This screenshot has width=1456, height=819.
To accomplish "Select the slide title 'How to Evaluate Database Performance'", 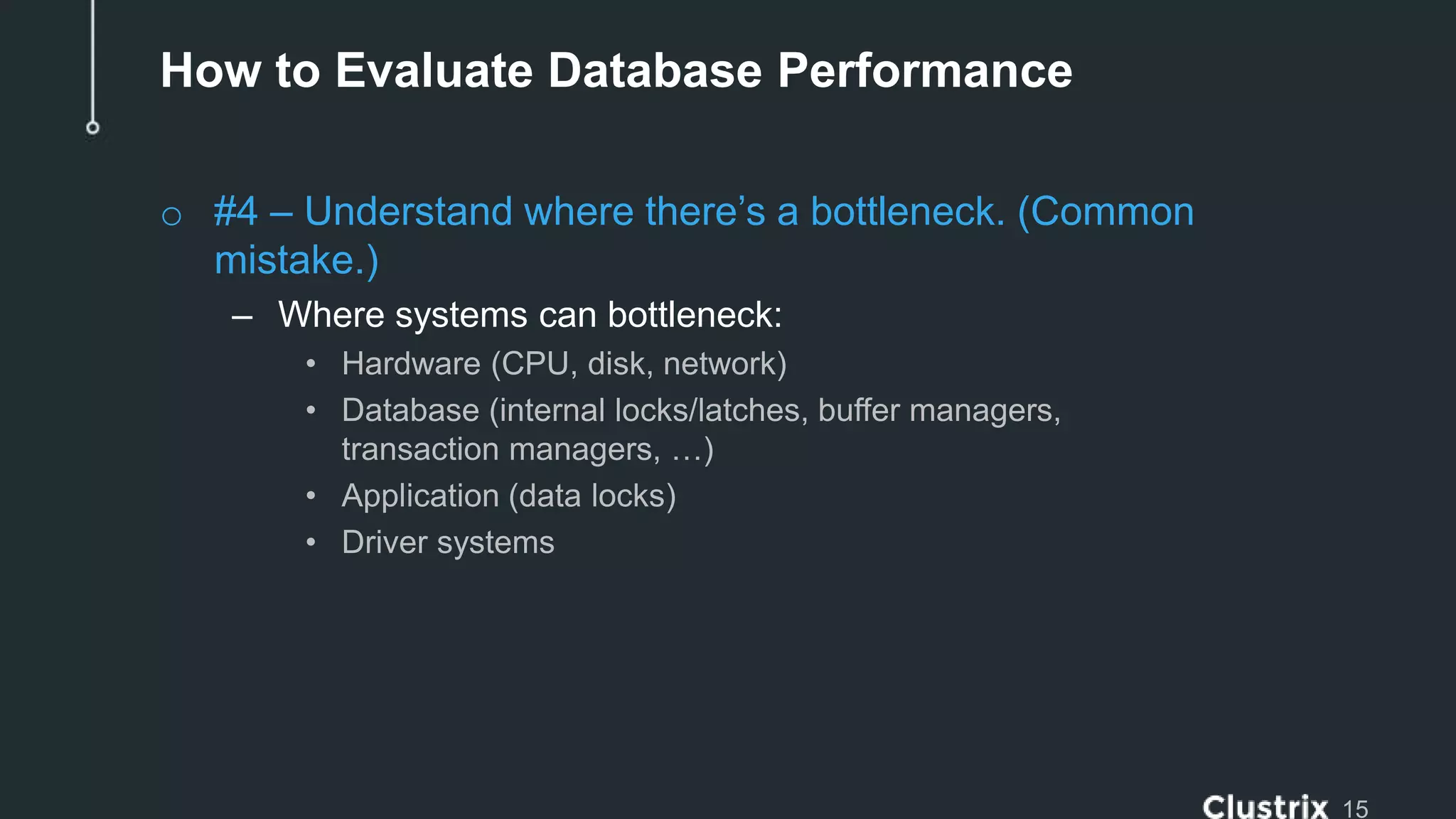I will [x=616, y=70].
